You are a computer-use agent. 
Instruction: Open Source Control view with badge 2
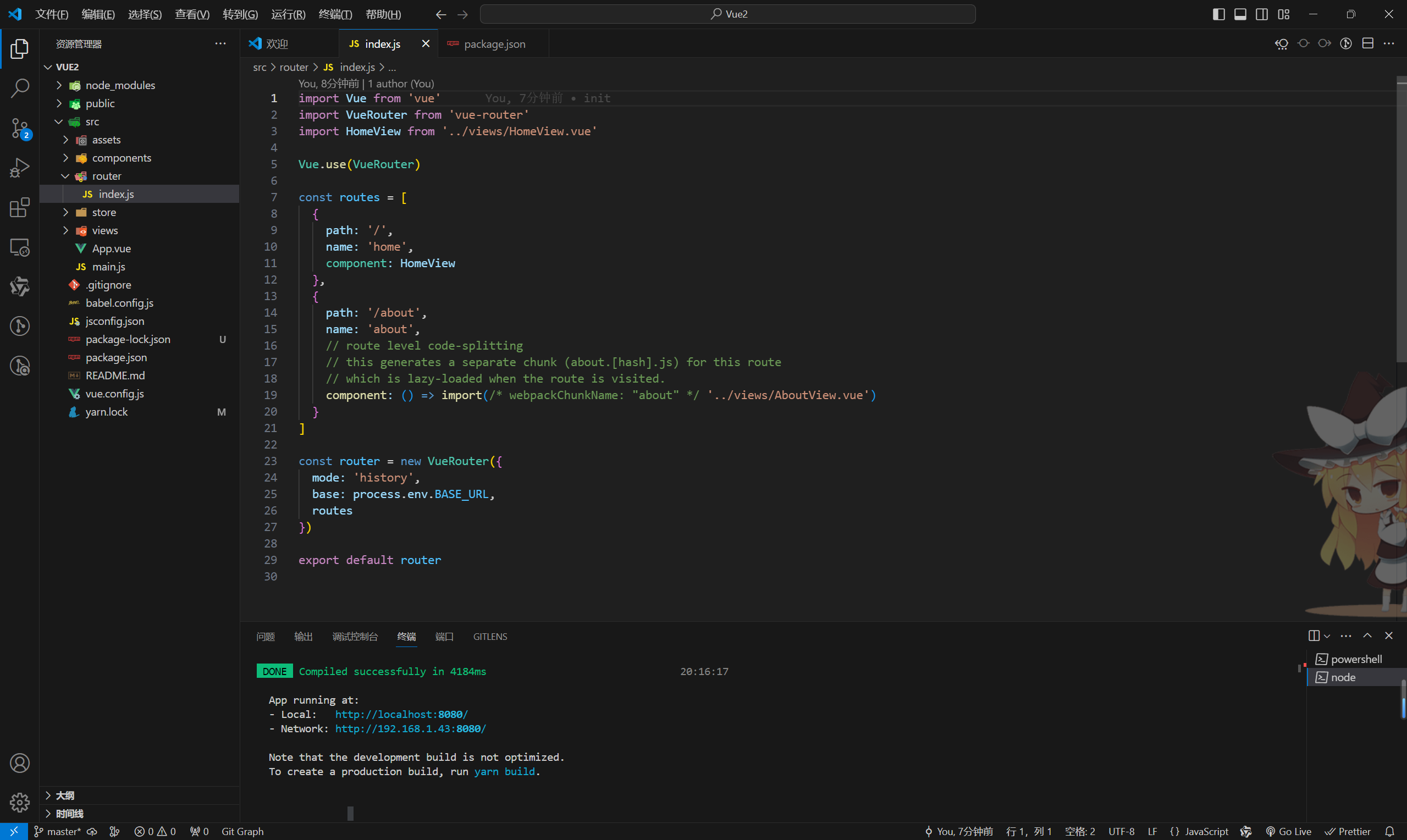[20, 129]
